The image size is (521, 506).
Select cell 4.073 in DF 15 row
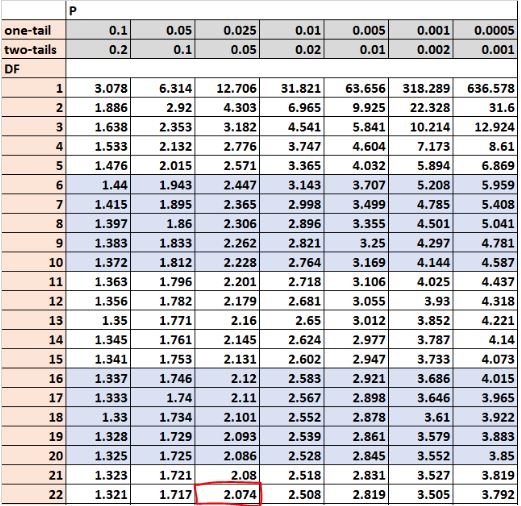[485, 359]
